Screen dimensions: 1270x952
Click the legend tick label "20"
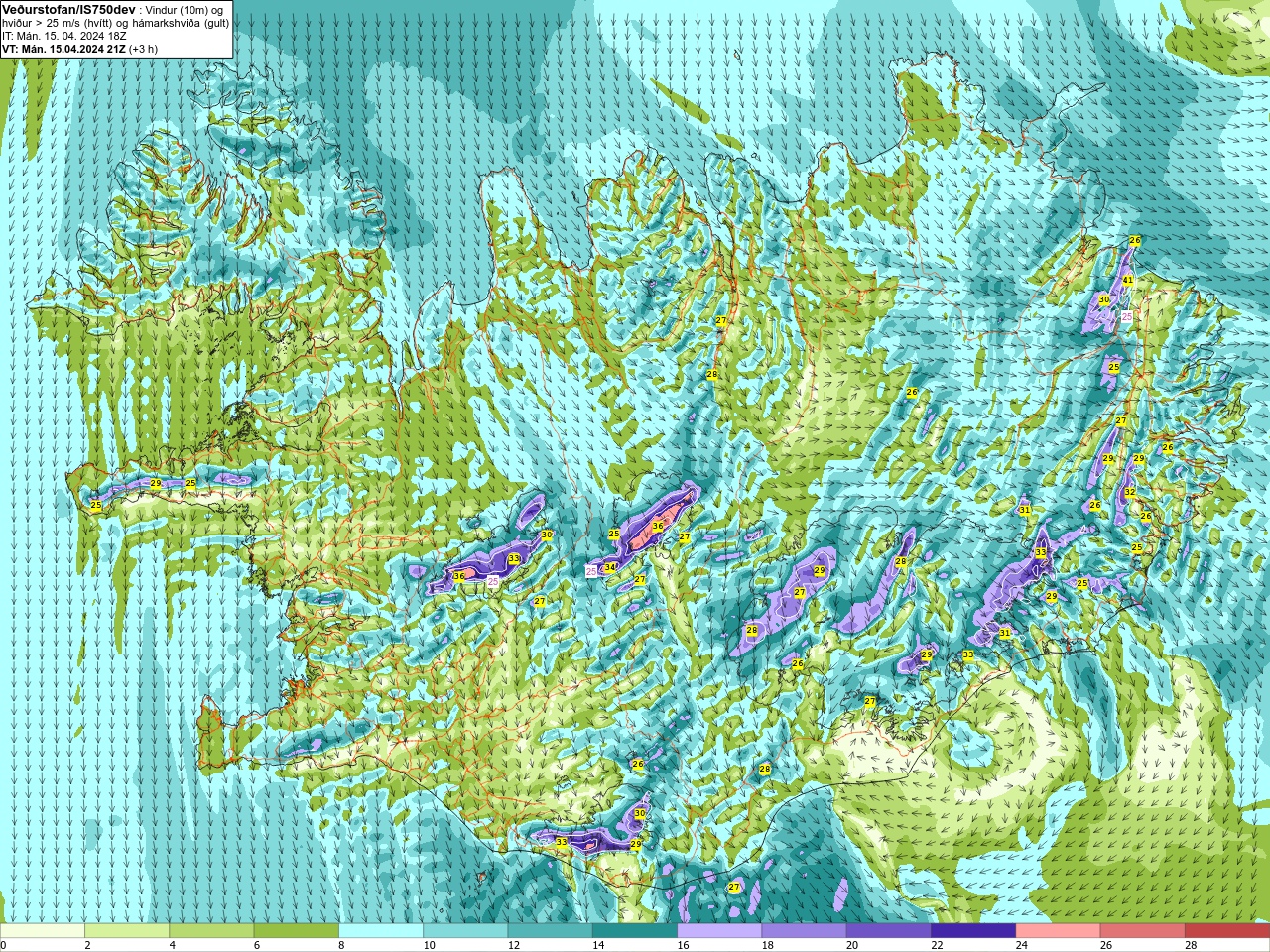pos(852,945)
